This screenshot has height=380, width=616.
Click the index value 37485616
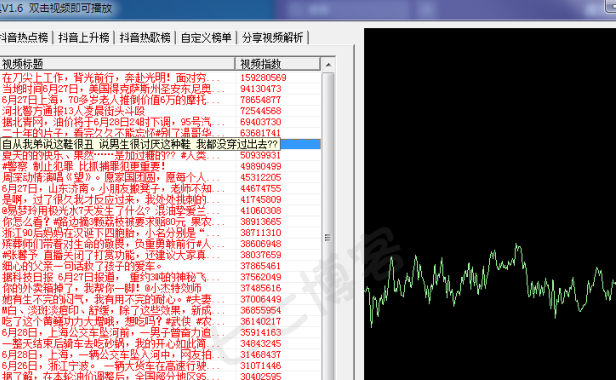[x=261, y=288]
